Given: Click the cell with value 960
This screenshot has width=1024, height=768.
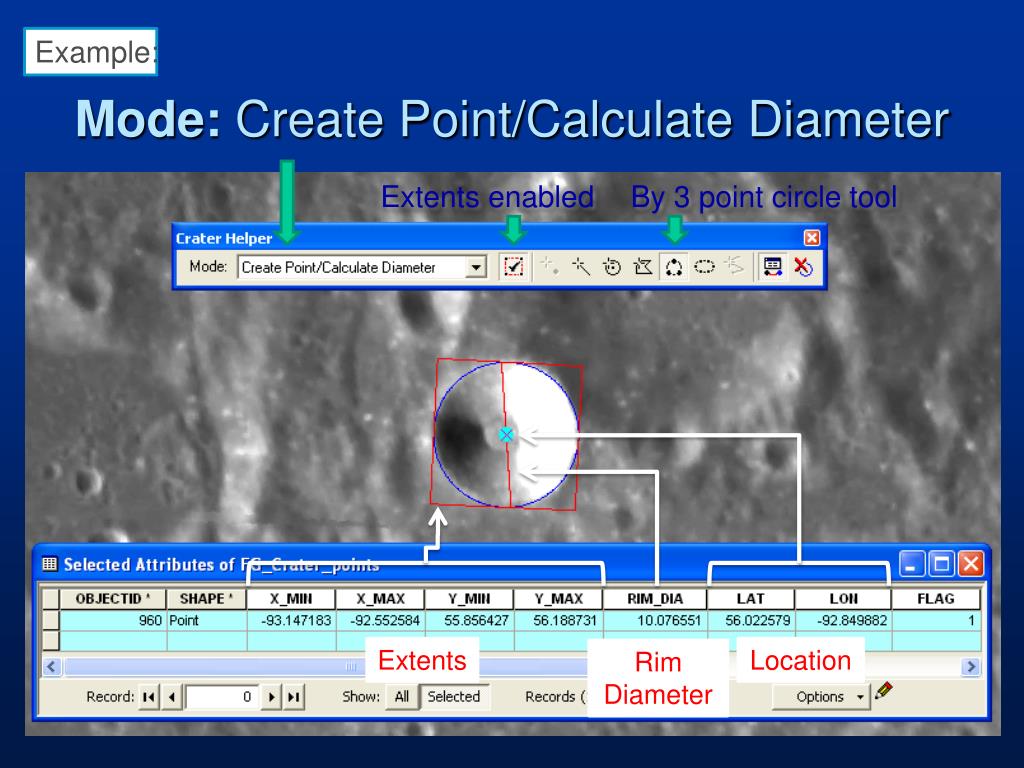Looking at the screenshot, I should pos(112,620).
